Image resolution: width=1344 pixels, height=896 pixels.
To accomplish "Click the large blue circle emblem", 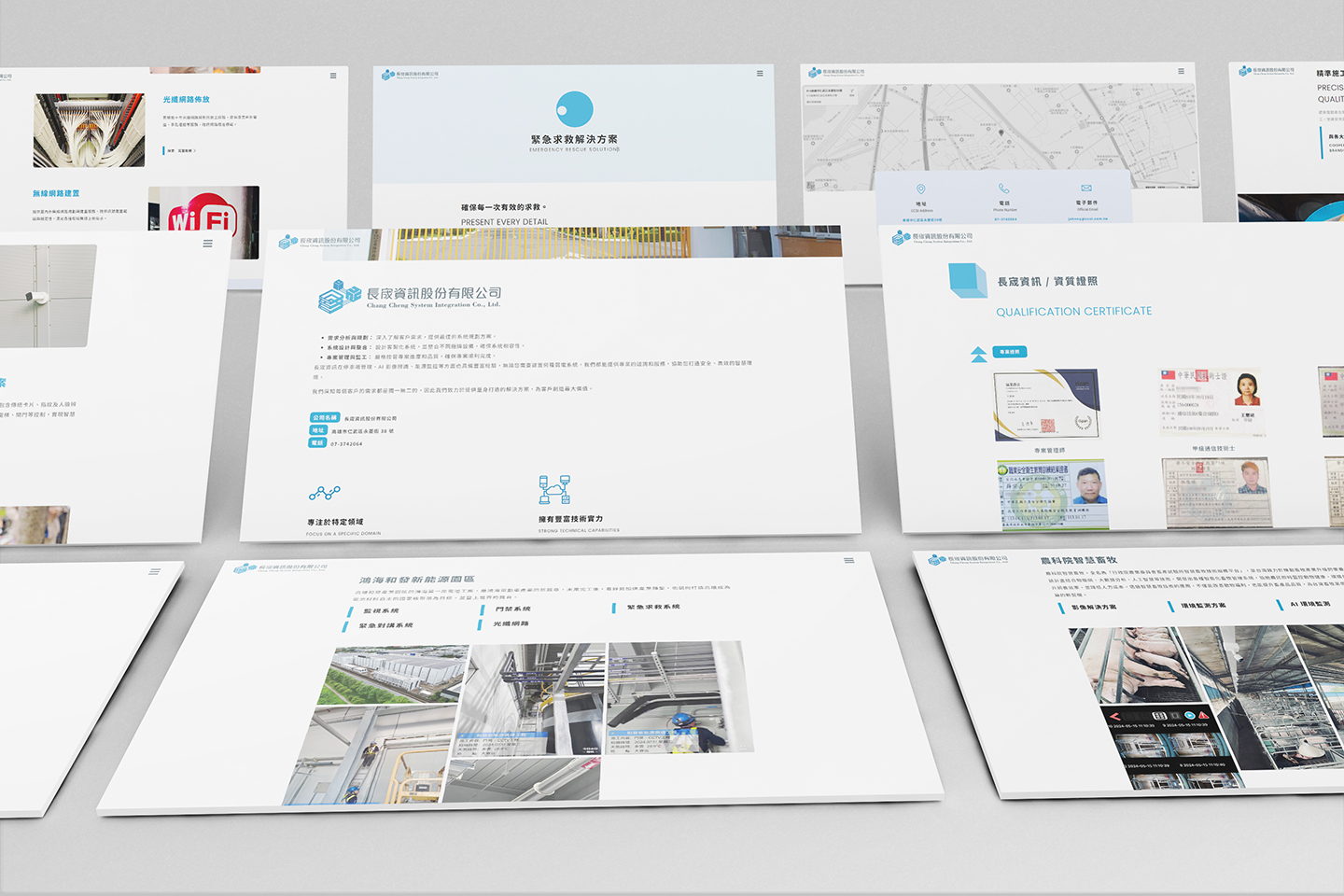I will [574, 109].
